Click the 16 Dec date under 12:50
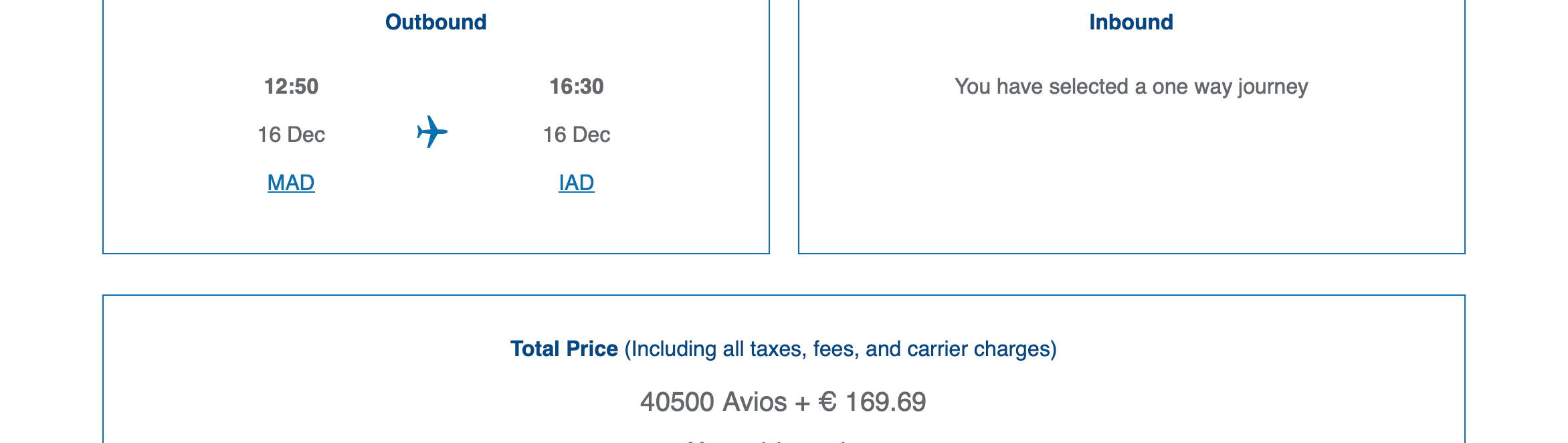The height and width of the screenshot is (443, 1568). [x=291, y=135]
